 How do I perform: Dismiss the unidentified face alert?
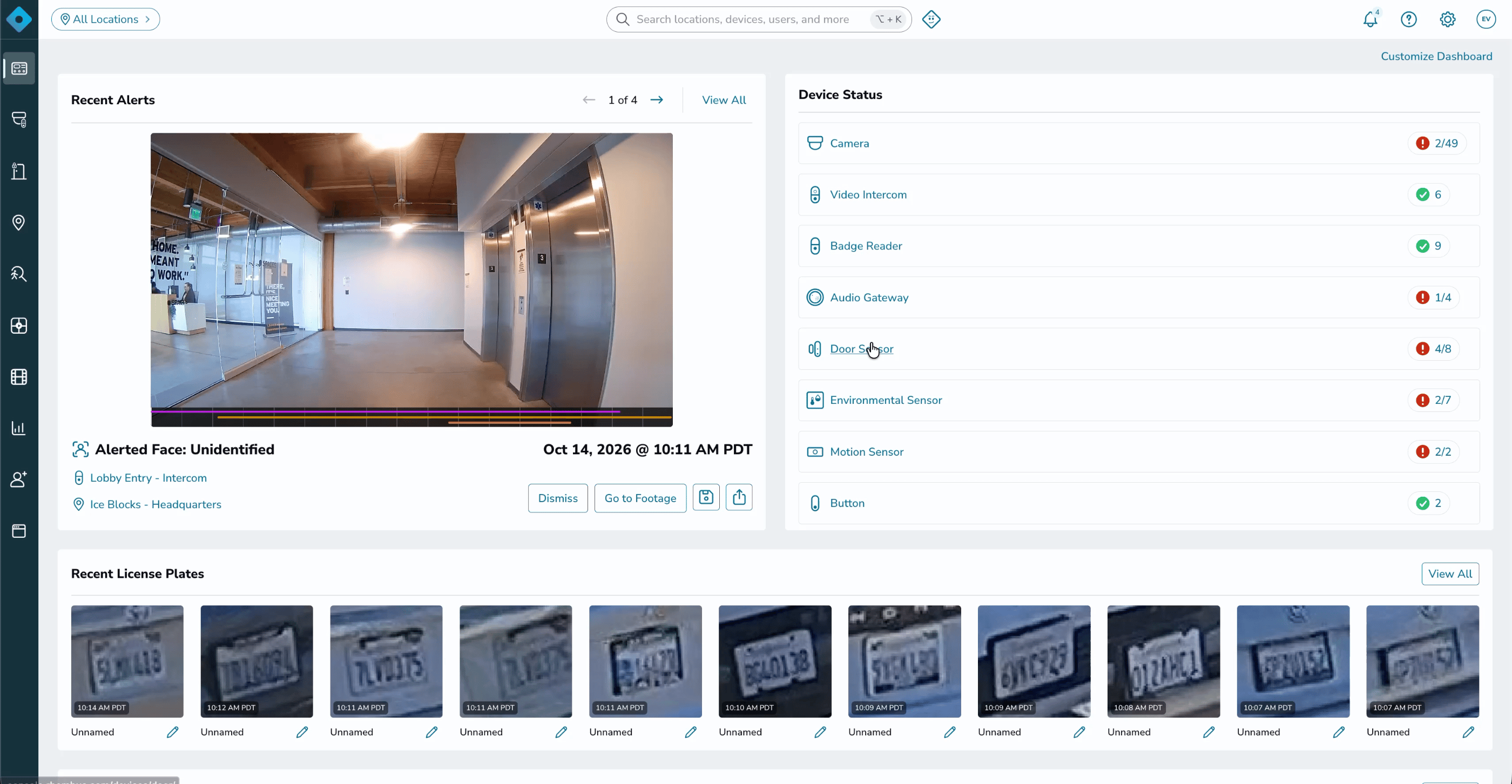[x=558, y=498]
